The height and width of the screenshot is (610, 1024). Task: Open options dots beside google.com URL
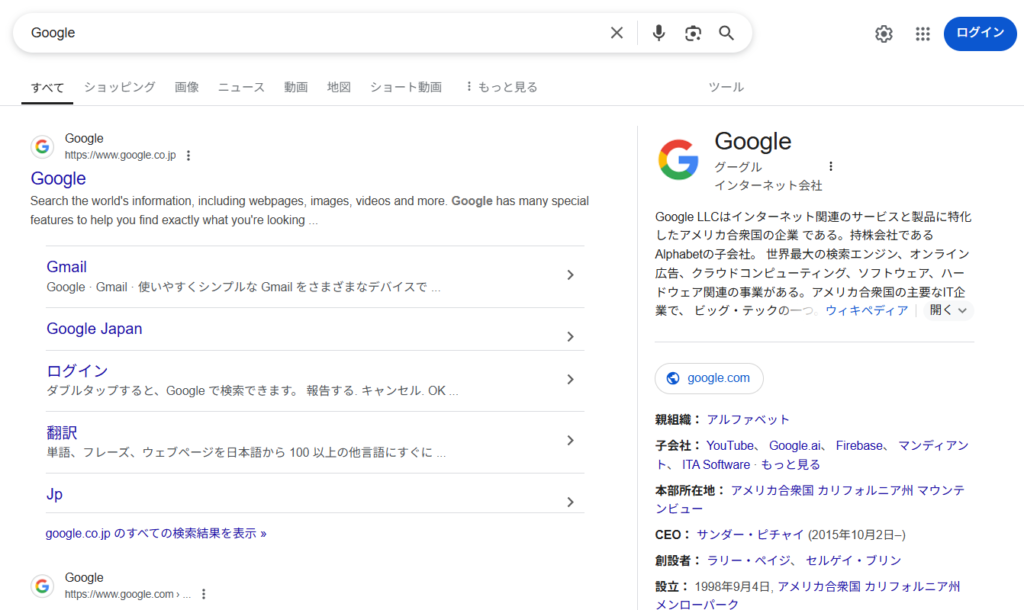[x=204, y=594]
